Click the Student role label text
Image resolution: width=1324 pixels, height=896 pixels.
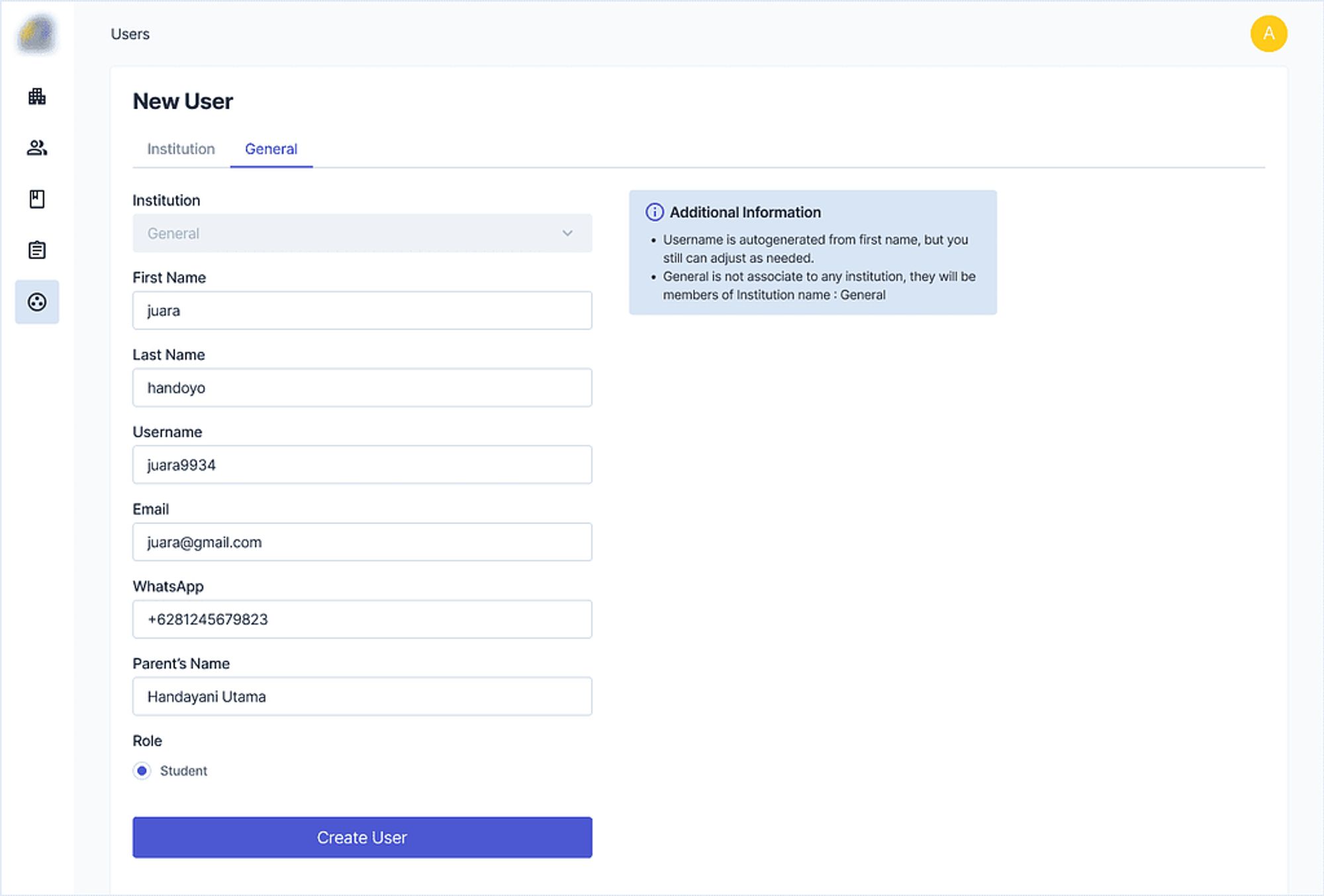pyautogui.click(x=183, y=771)
